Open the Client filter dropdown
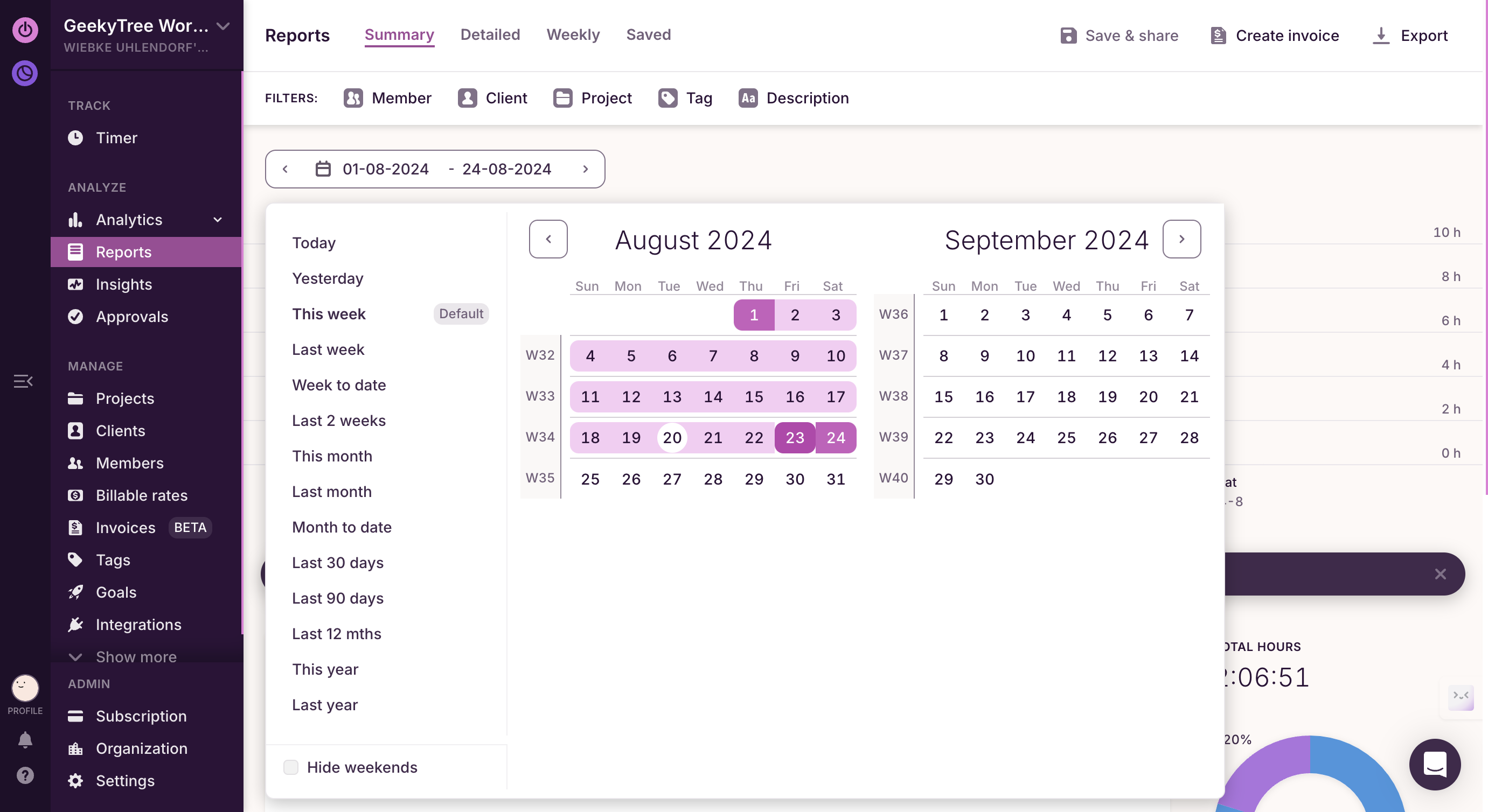Viewport: 1488px width, 812px height. pyautogui.click(x=492, y=98)
